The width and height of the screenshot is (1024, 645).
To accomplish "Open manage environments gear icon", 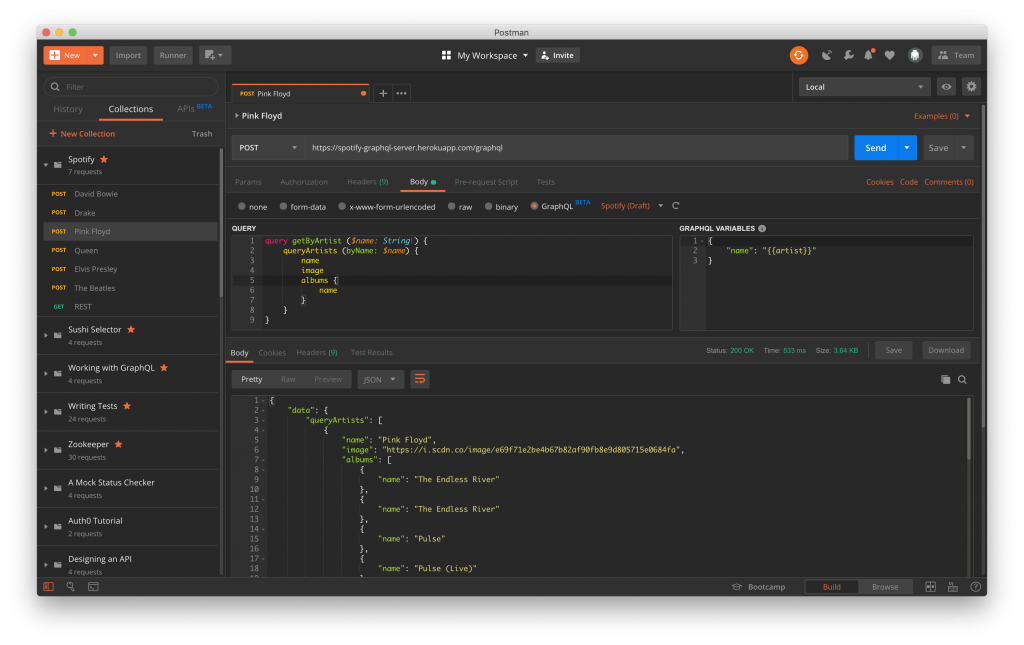I will tap(971, 87).
